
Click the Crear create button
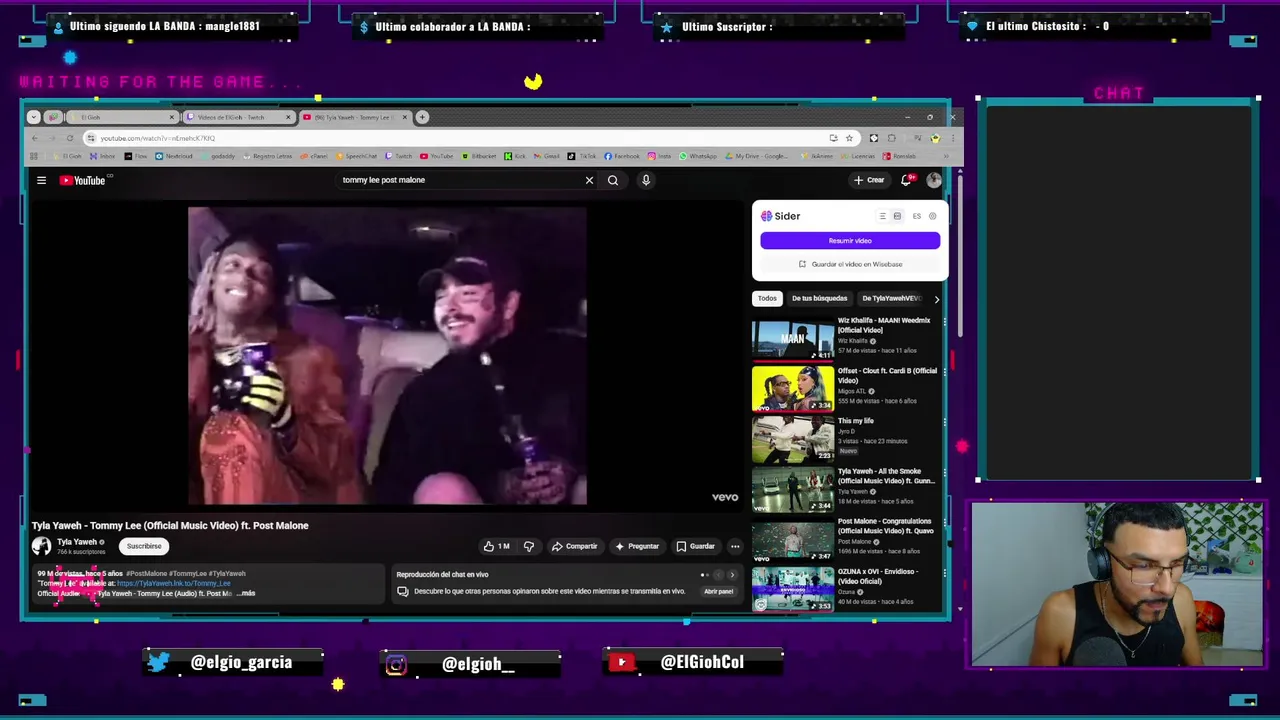tap(868, 180)
